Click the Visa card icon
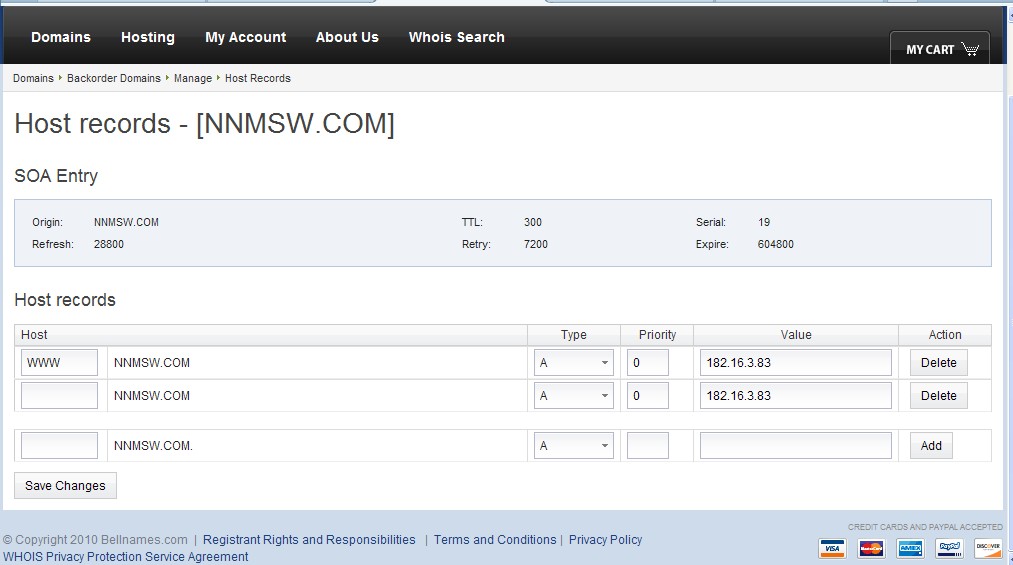 tap(832, 548)
